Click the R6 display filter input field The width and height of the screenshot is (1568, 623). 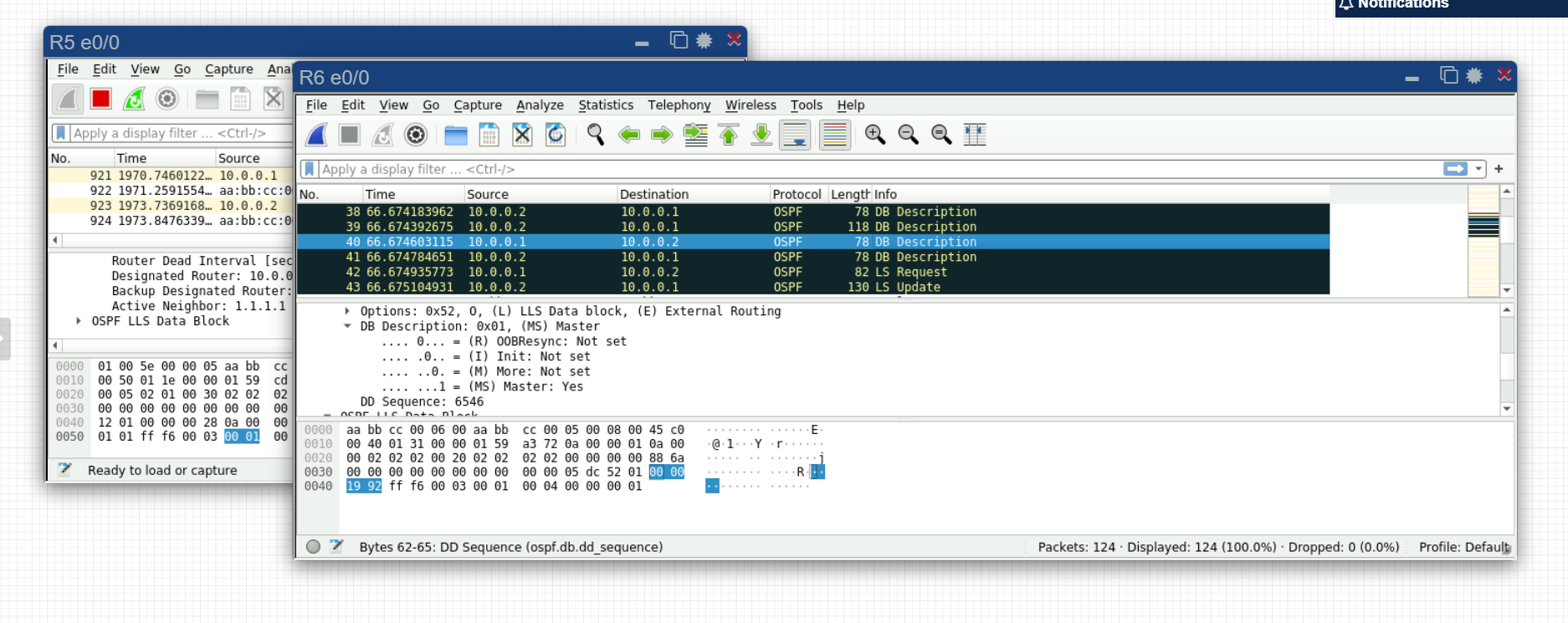tap(870, 169)
